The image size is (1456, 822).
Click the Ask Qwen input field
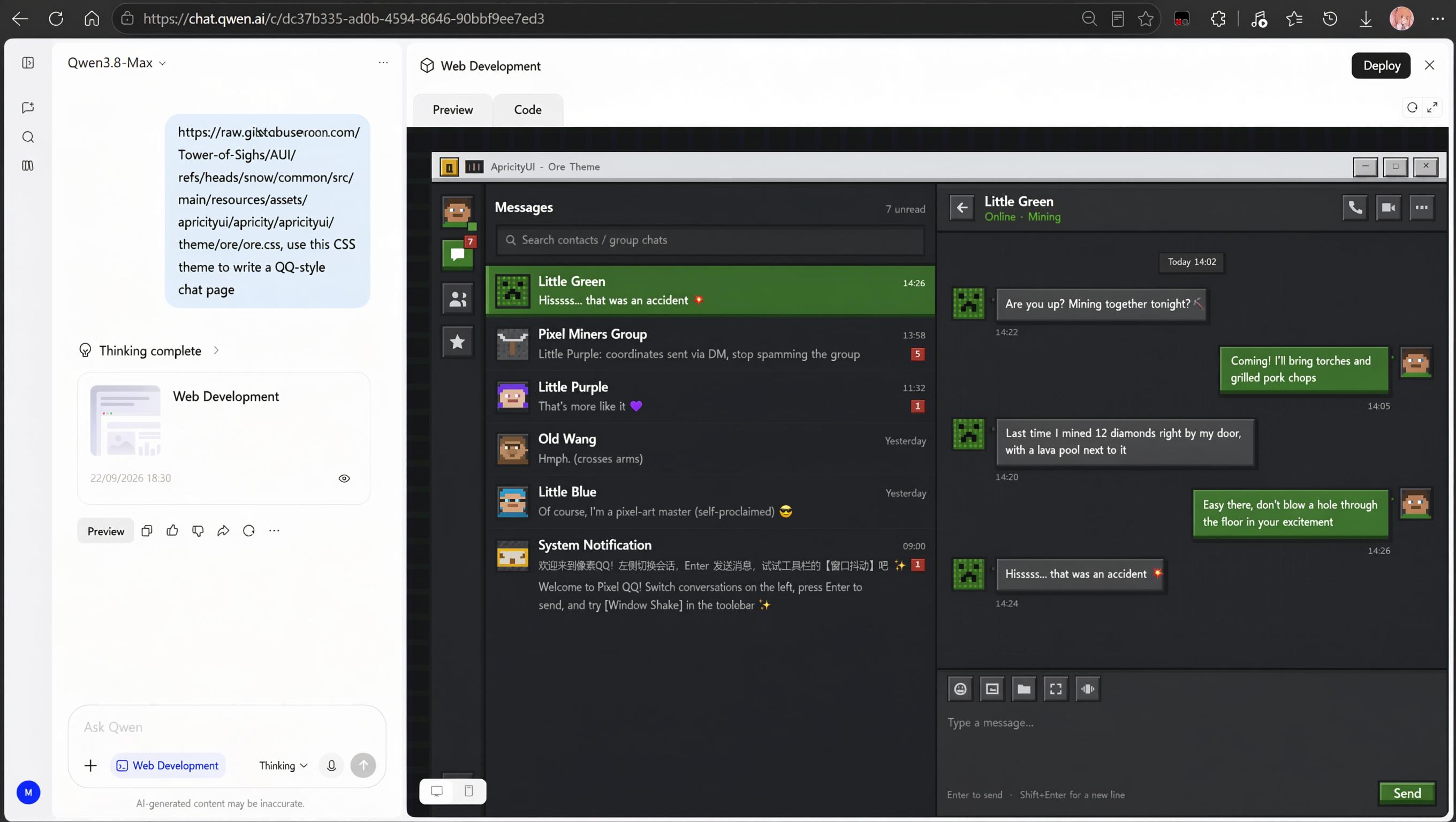pyautogui.click(x=226, y=727)
